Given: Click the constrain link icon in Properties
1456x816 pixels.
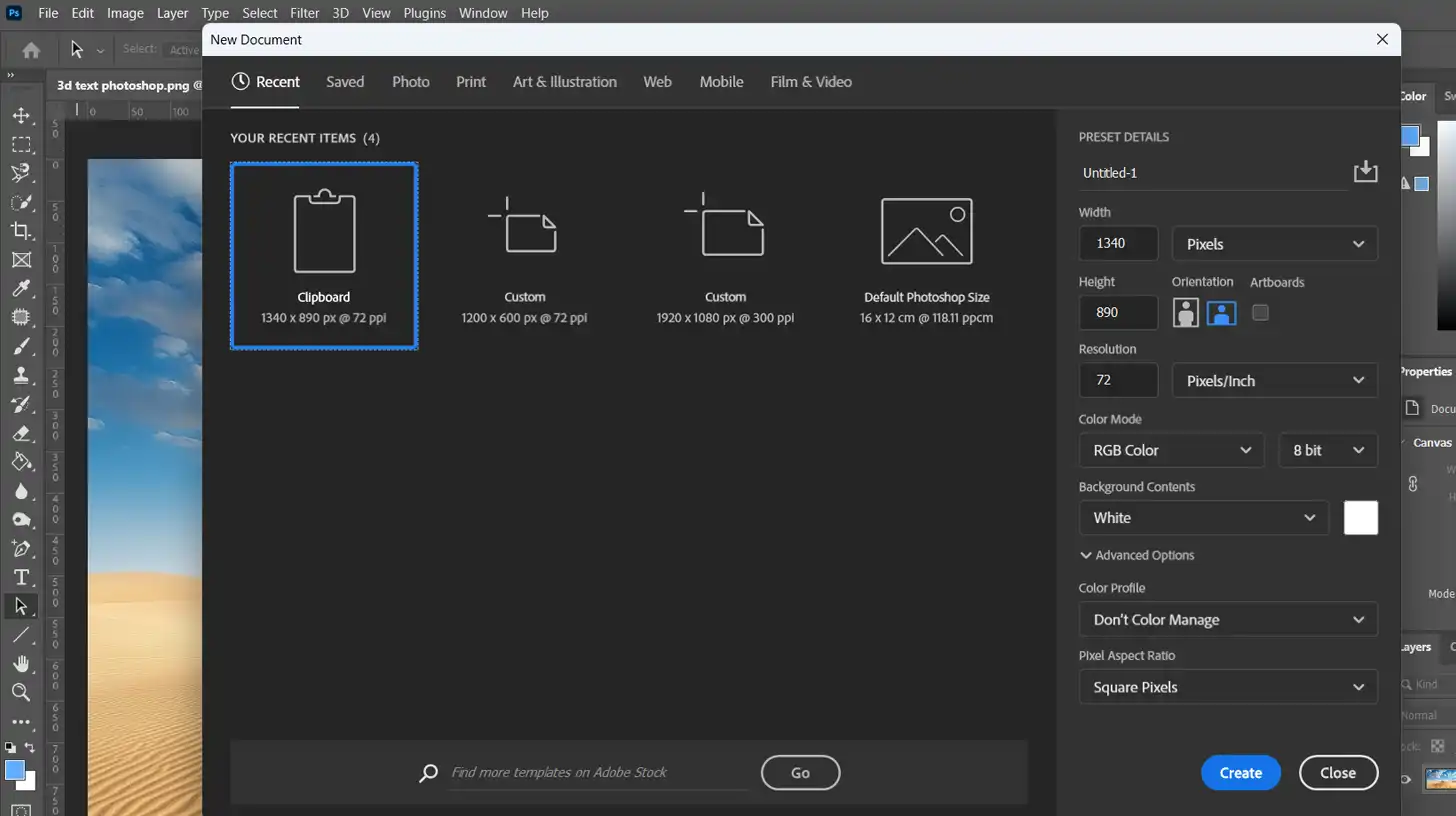Looking at the screenshot, I should tap(1413, 484).
